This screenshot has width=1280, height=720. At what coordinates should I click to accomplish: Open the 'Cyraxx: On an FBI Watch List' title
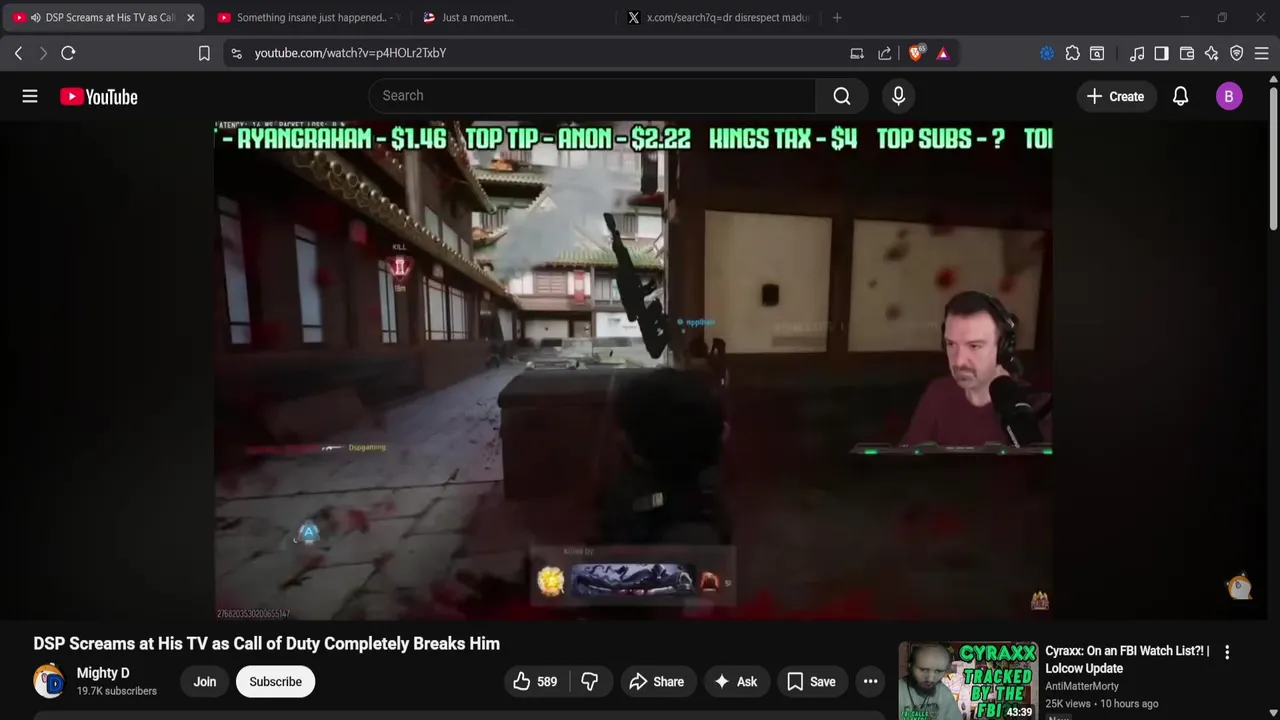[1127, 659]
